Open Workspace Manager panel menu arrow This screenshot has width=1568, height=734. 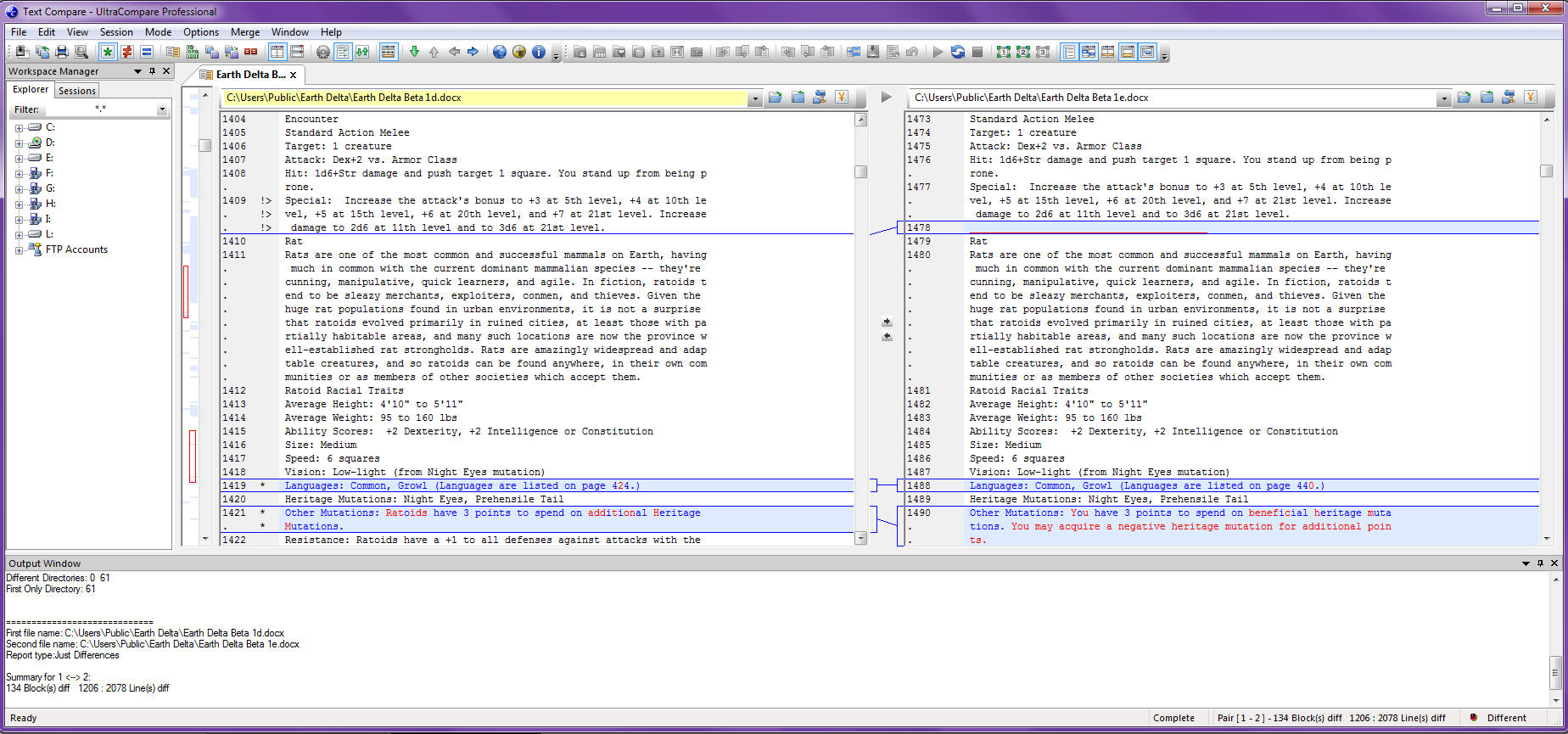tap(137, 71)
